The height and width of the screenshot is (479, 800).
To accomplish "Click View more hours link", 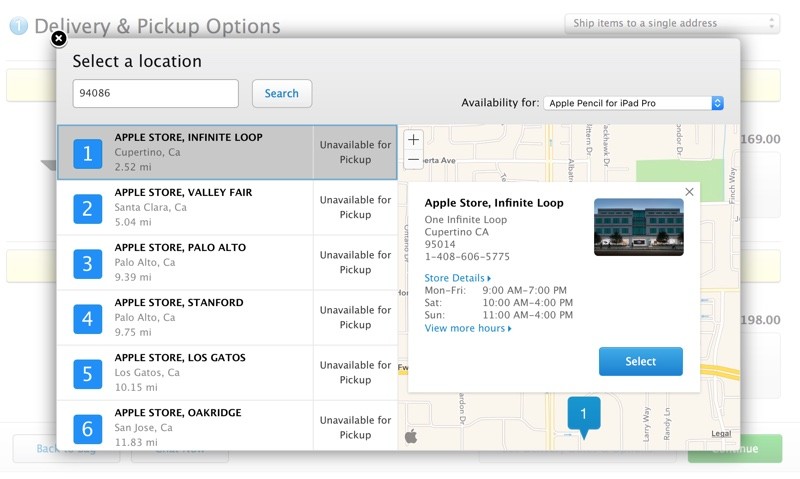I will (x=468, y=328).
